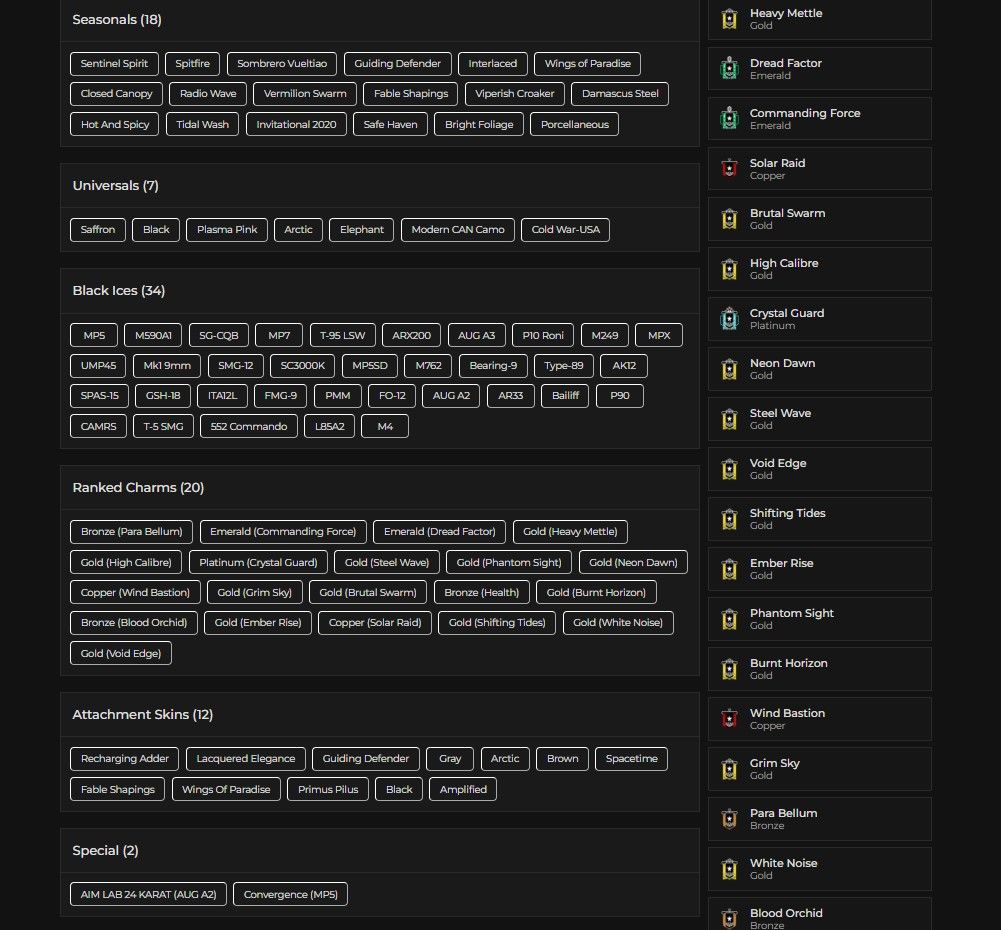Click the Grim Sky gold charm icon
This screenshot has width=1001, height=930.
729,769
